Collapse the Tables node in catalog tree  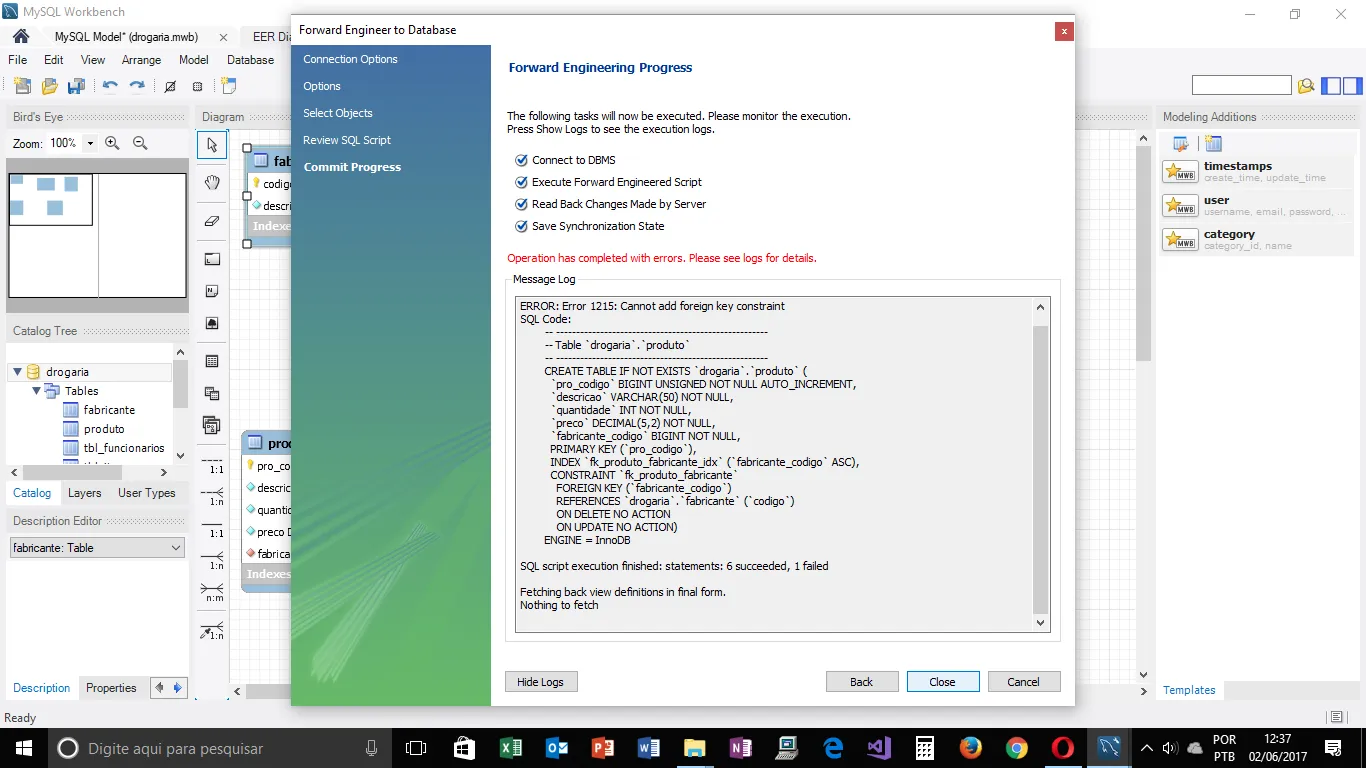[36, 391]
